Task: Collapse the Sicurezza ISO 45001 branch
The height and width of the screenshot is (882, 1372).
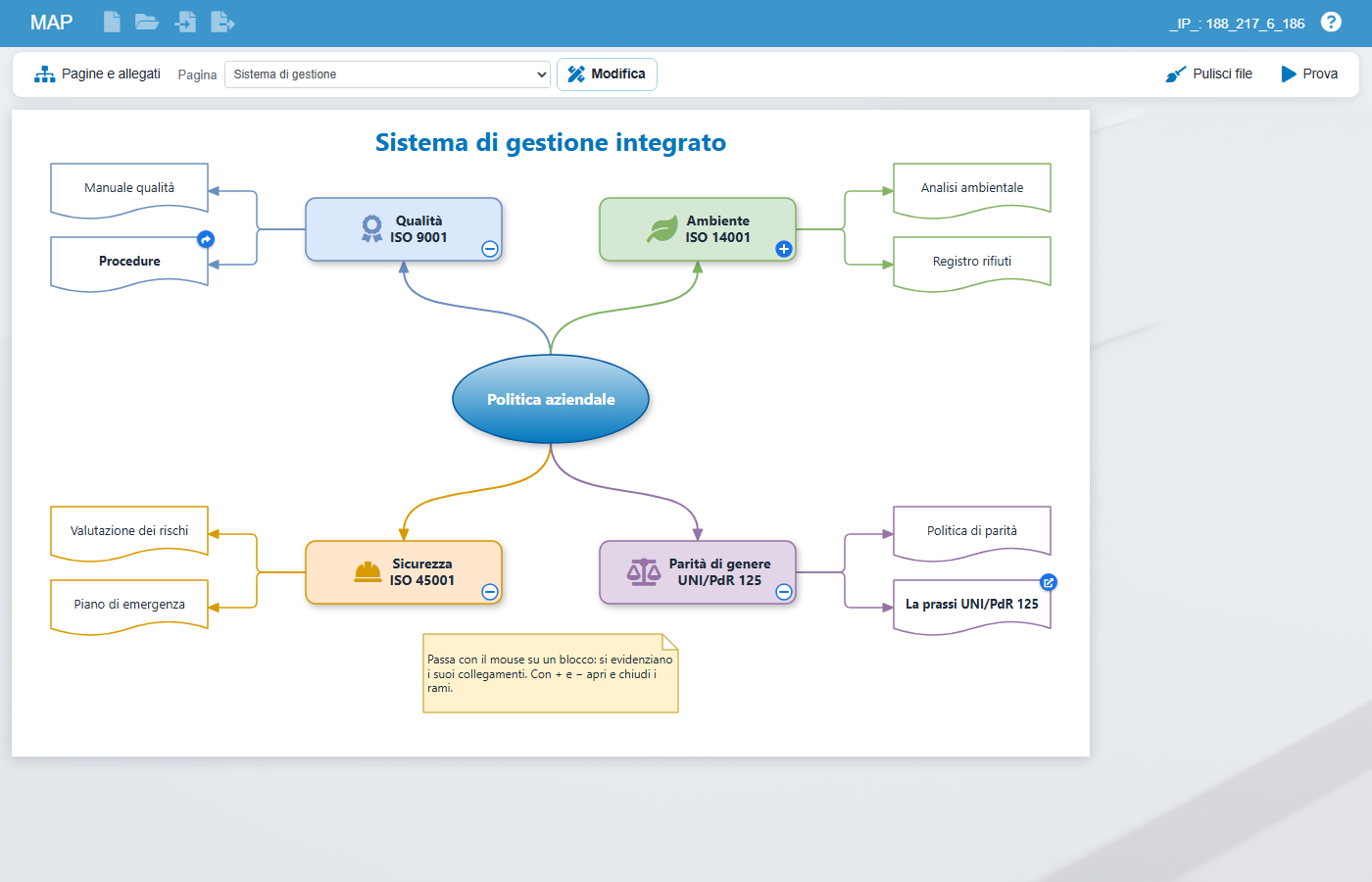Action: (490, 592)
